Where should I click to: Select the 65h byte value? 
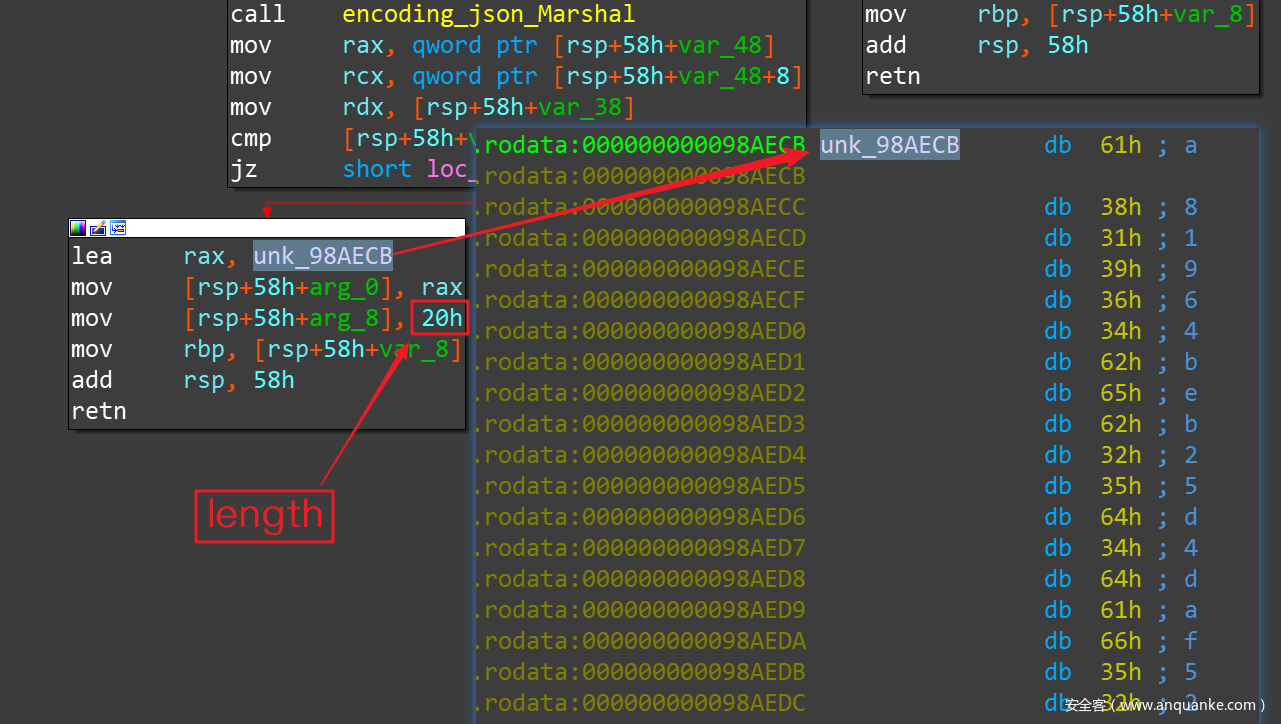[1121, 393]
